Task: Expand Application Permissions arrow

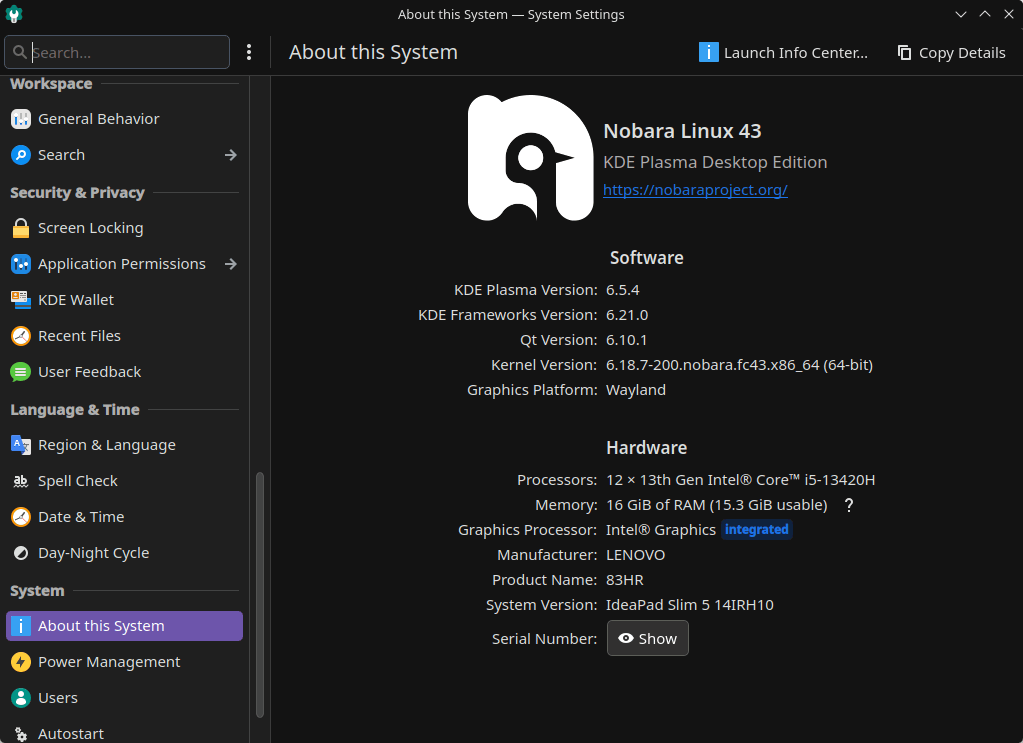Action: click(x=231, y=264)
